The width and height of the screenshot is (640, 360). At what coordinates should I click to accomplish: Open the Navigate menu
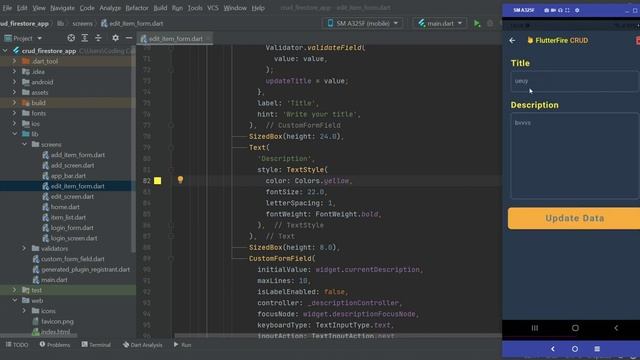pyautogui.click(x=62, y=8)
